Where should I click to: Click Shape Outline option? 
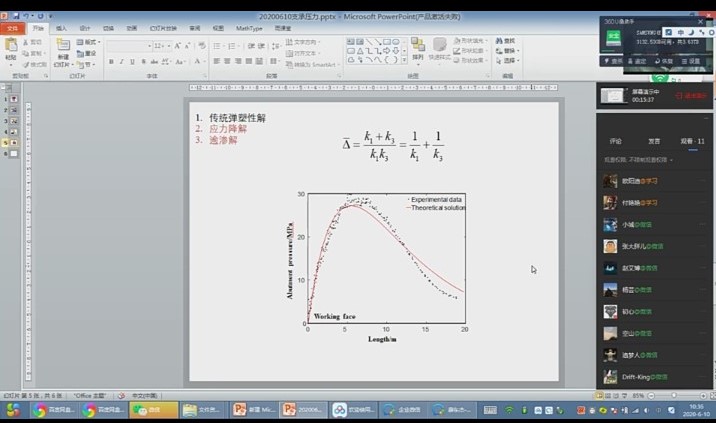pyautogui.click(x=470, y=51)
